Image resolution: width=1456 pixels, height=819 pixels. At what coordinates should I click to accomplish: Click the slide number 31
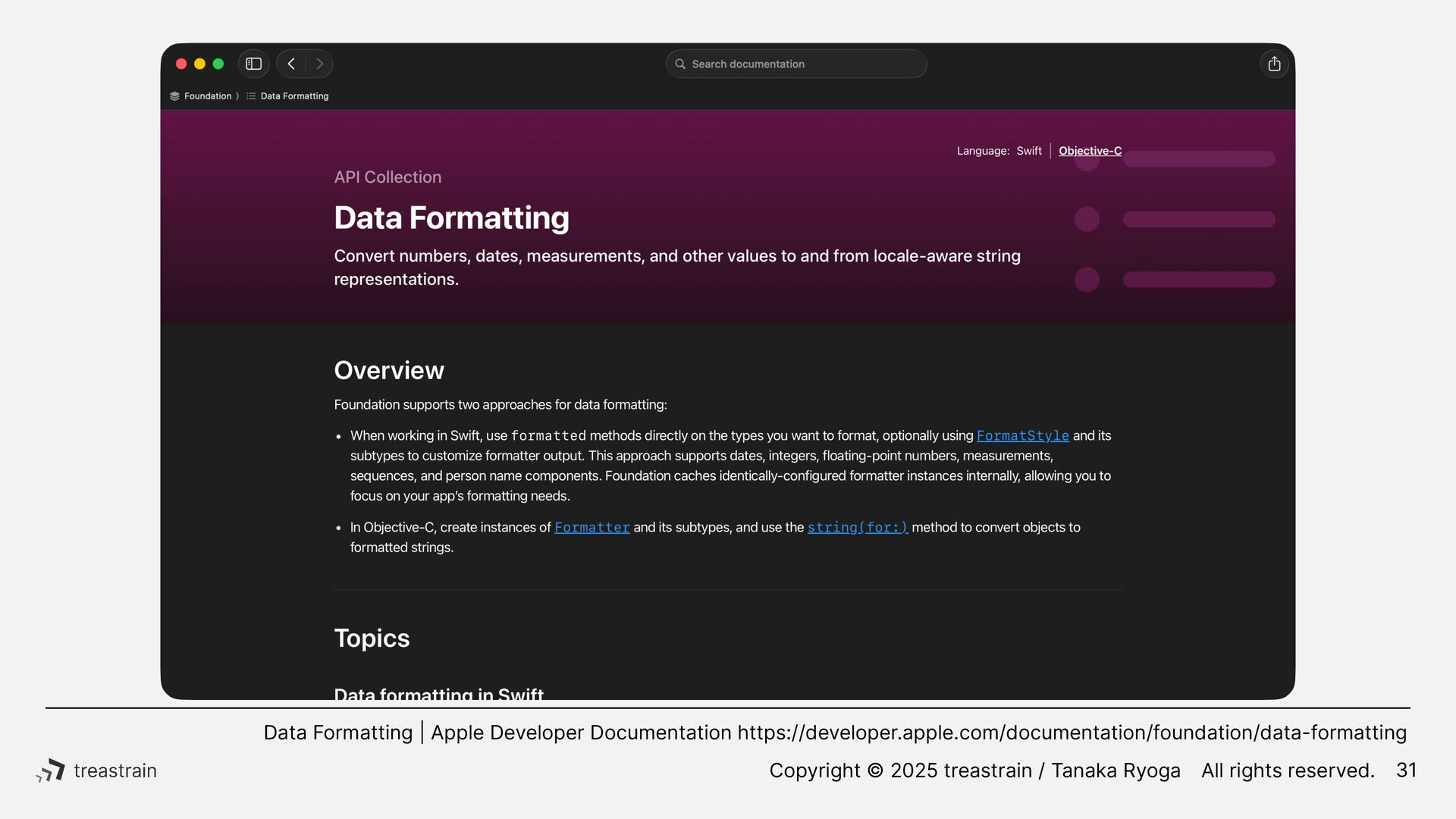(x=1406, y=770)
